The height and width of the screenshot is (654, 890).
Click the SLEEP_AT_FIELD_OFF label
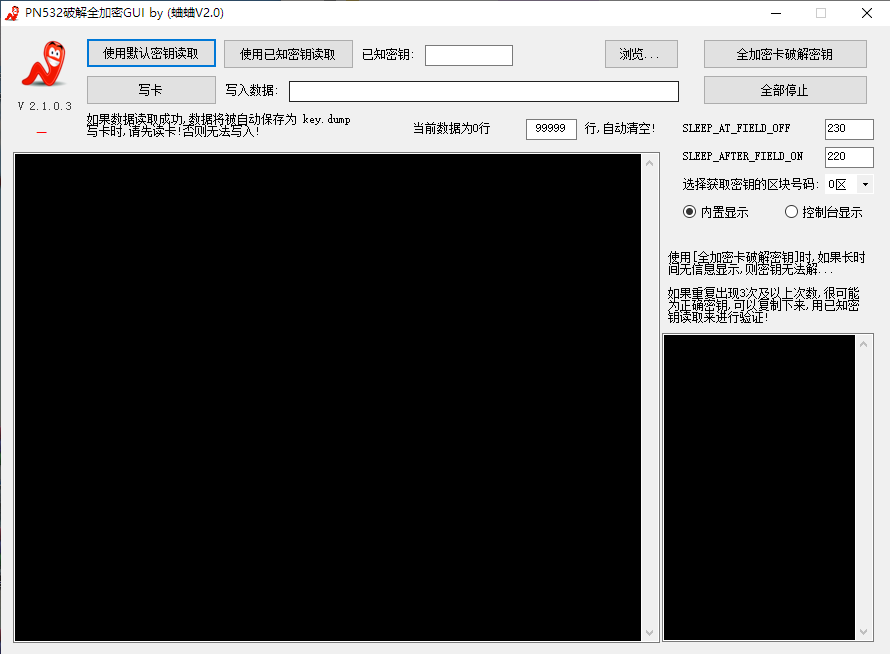(x=736, y=128)
